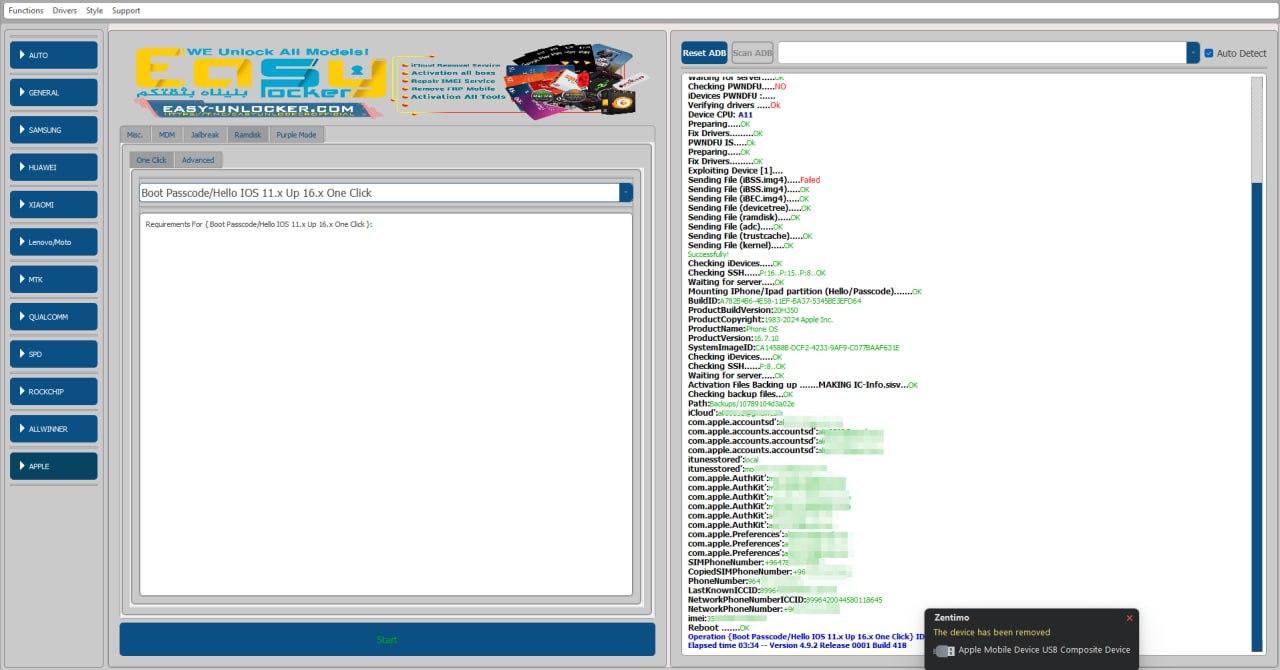Click the 'Sending File (iBSS.img4)....Failed' line
The width and height of the screenshot is (1280, 670).
(x=754, y=180)
